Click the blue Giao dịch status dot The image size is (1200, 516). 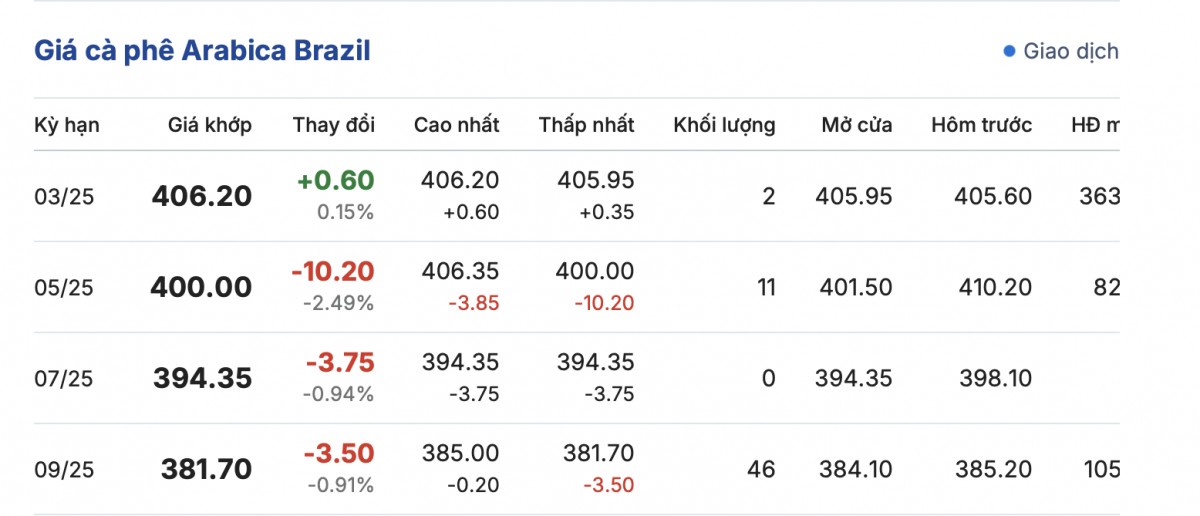[x=1009, y=51]
